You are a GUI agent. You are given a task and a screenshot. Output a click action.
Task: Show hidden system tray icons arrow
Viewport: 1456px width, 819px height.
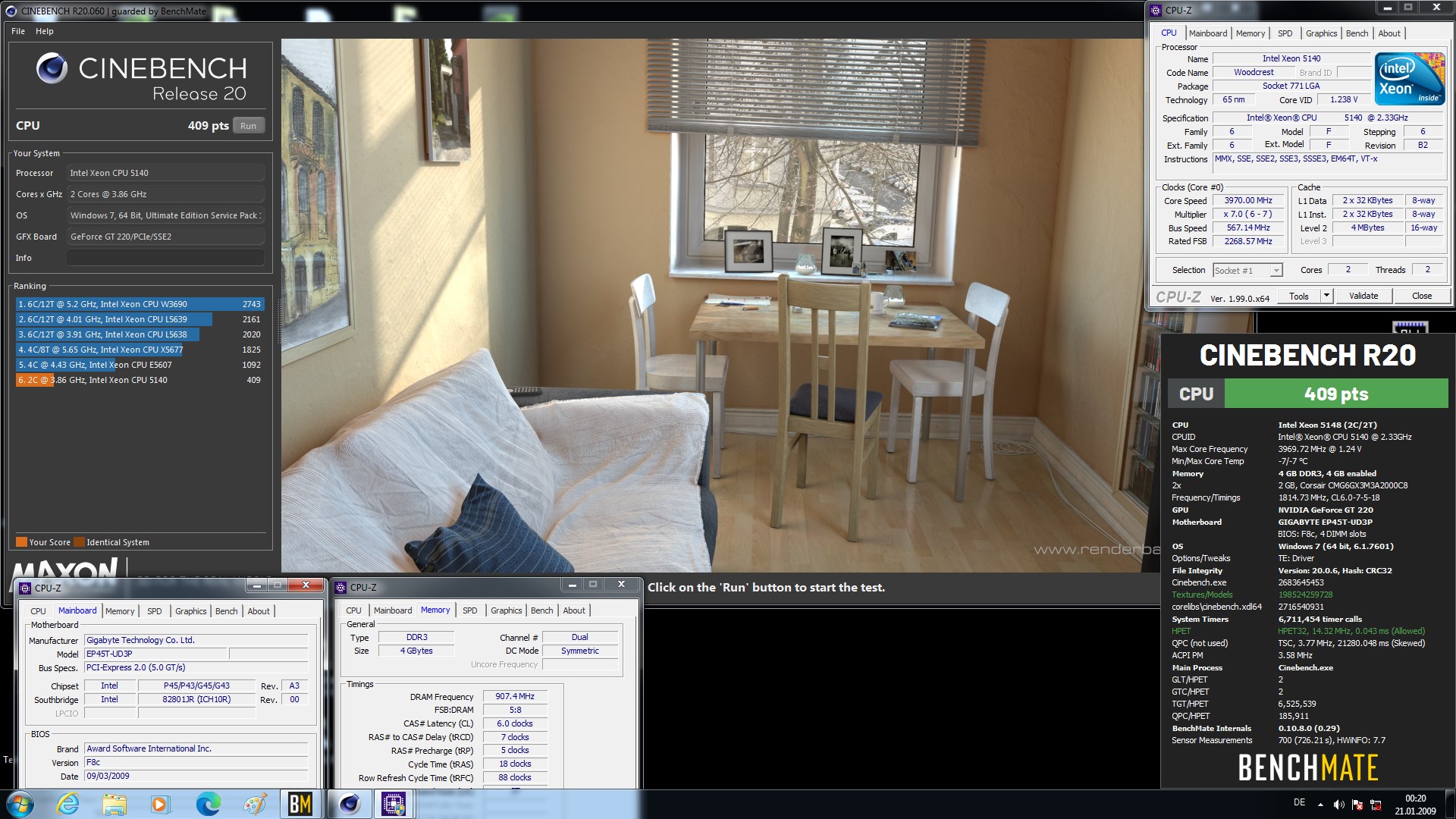pyautogui.click(x=1320, y=805)
